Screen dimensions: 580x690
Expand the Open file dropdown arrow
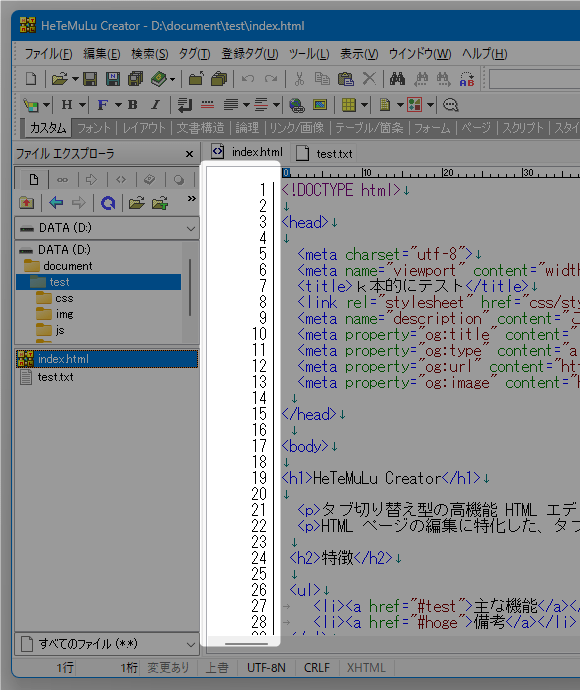75,80
